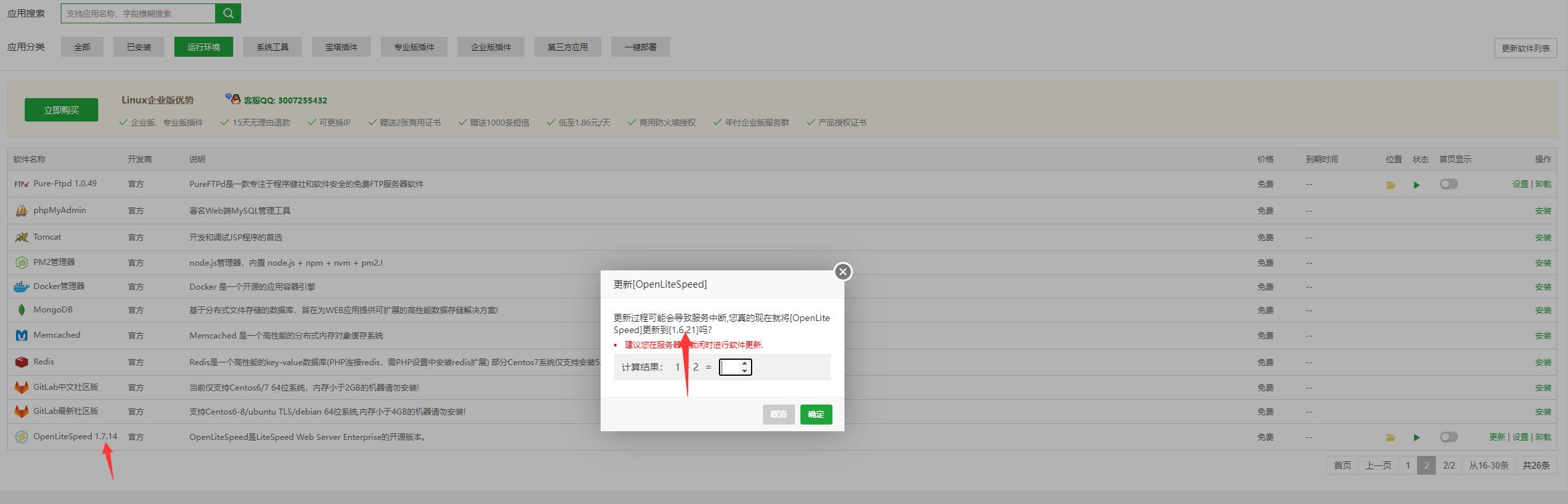This screenshot has height=504, width=1568.
Task: Click the green search magnifier button
Action: tap(228, 13)
